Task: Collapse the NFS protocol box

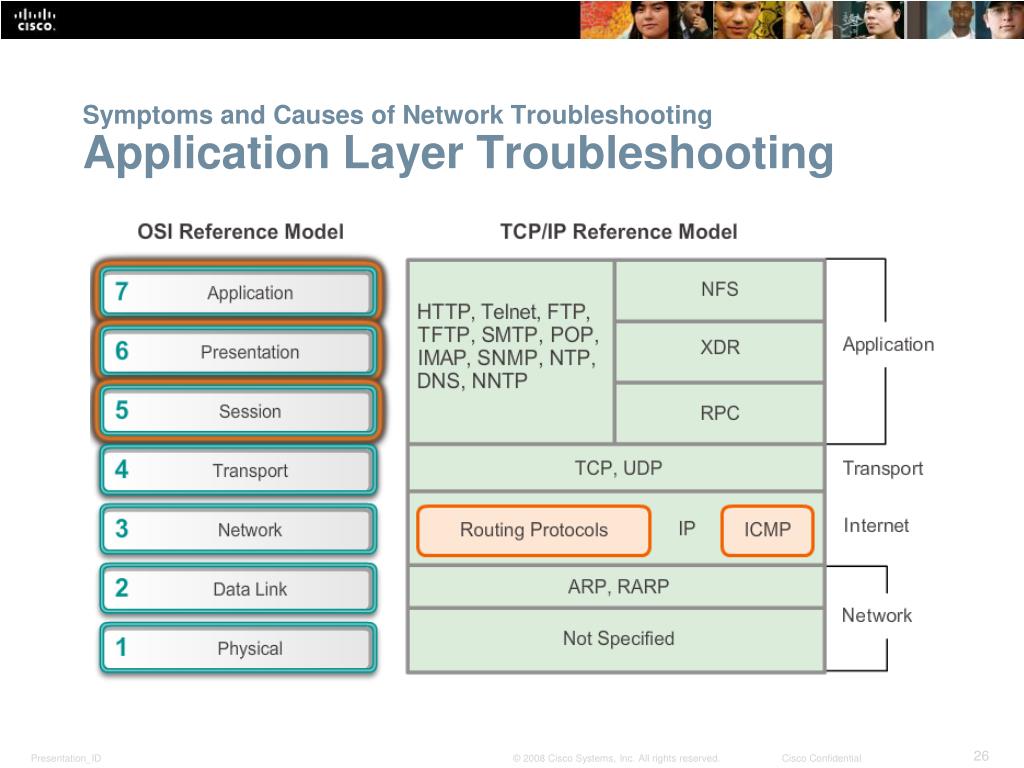Action: click(721, 289)
